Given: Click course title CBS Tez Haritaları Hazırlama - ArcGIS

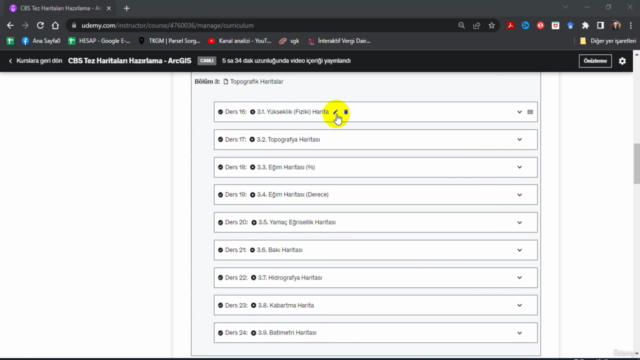Looking at the screenshot, I should (129, 61).
